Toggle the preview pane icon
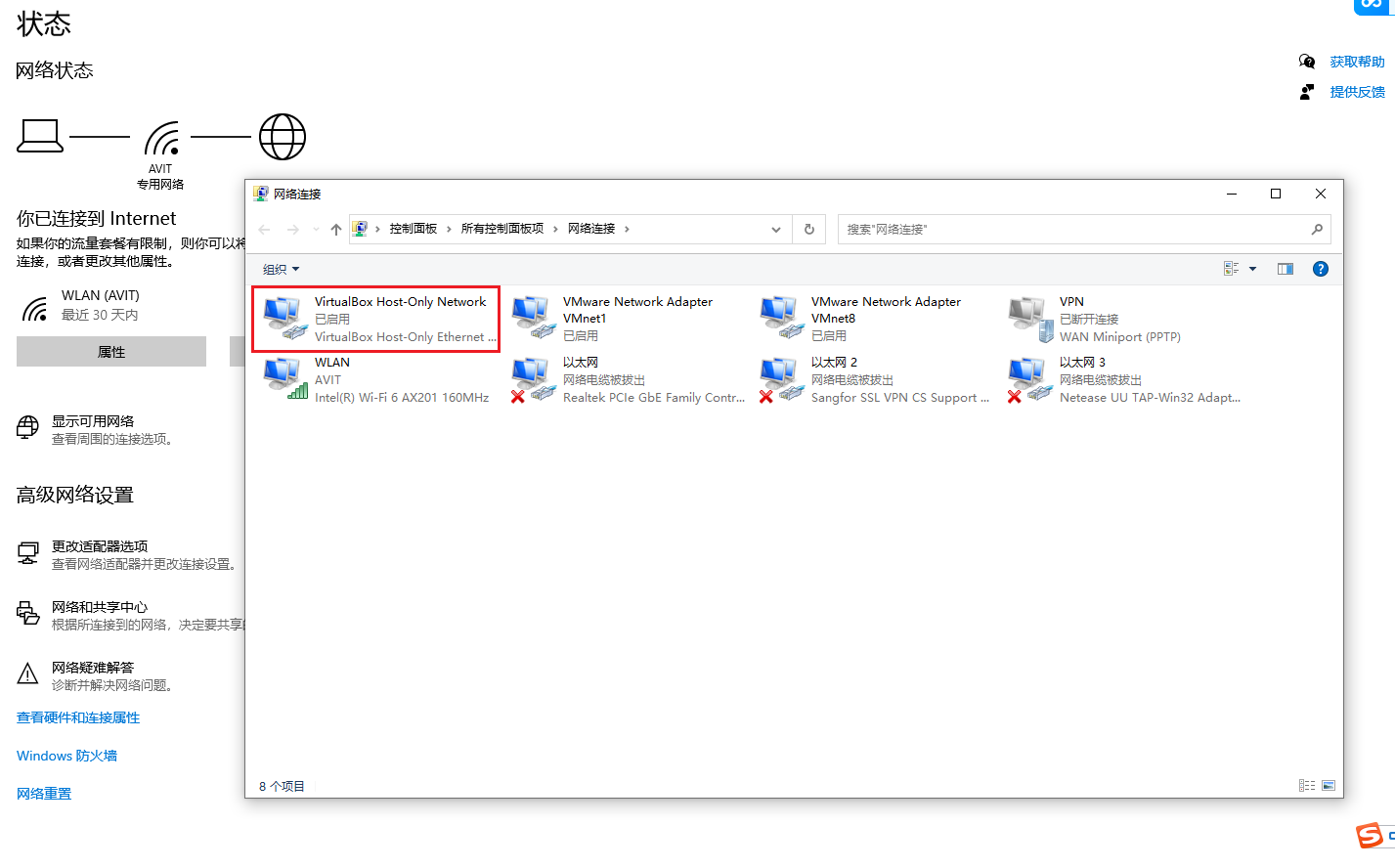The height and width of the screenshot is (868, 1395). tap(1286, 269)
